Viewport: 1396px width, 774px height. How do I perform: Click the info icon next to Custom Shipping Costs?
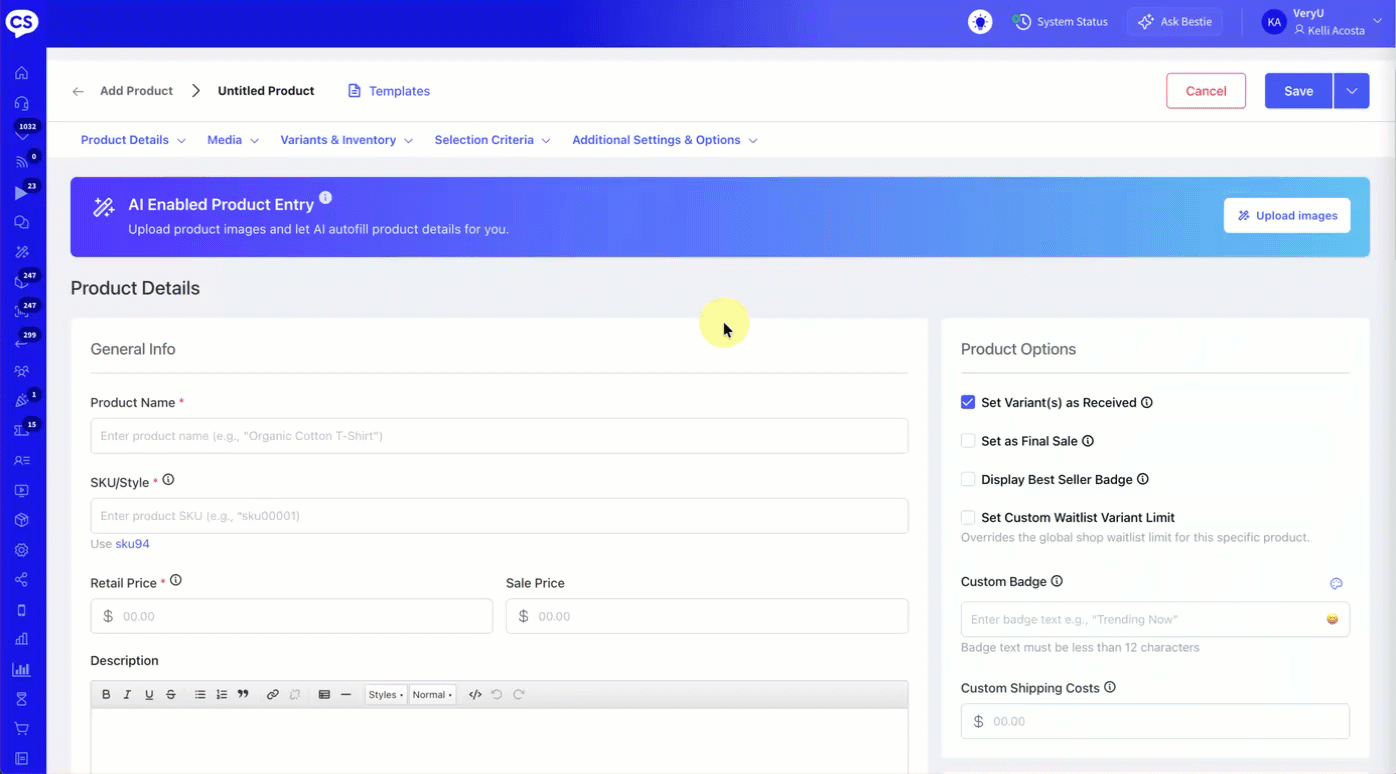coord(1110,688)
